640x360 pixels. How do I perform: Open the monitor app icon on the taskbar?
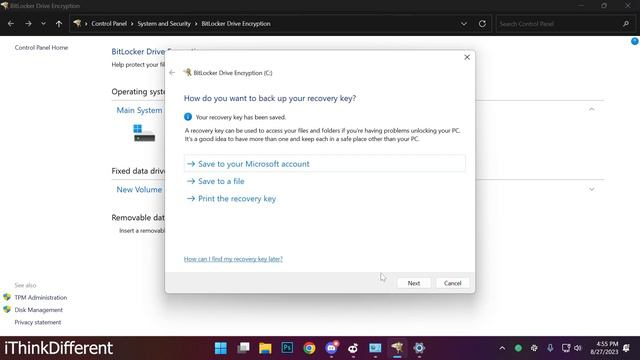coord(375,348)
